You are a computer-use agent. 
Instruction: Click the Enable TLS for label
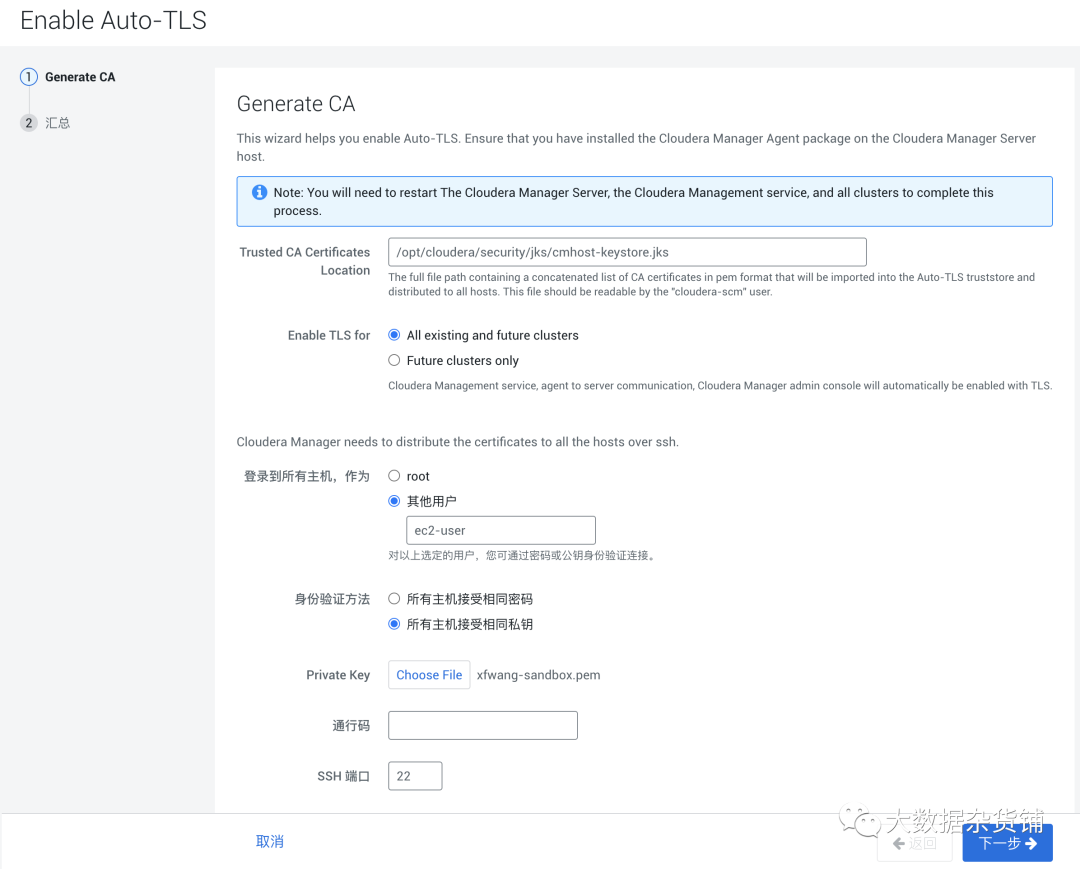(329, 335)
